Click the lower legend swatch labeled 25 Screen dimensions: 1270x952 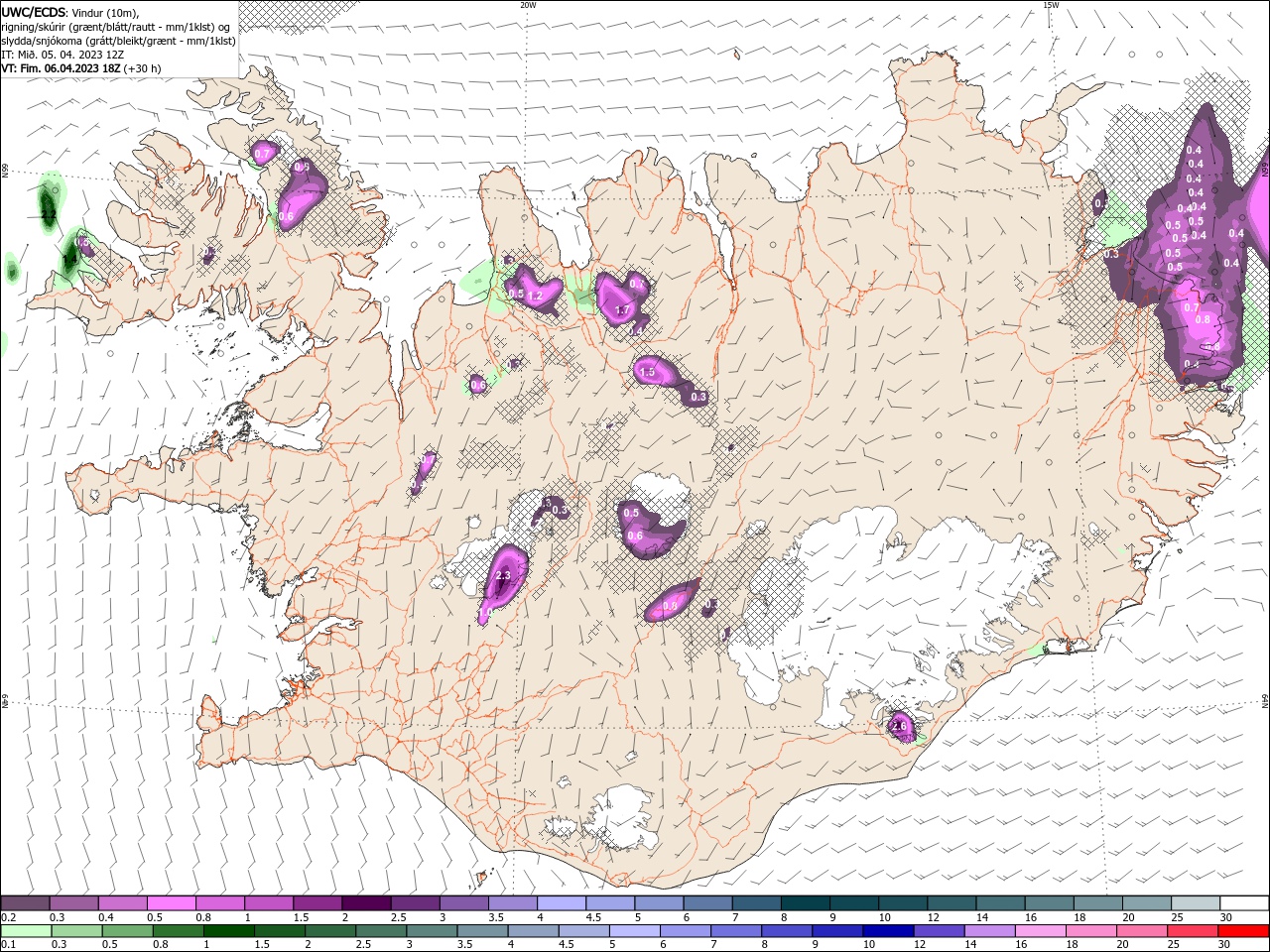[1192, 931]
